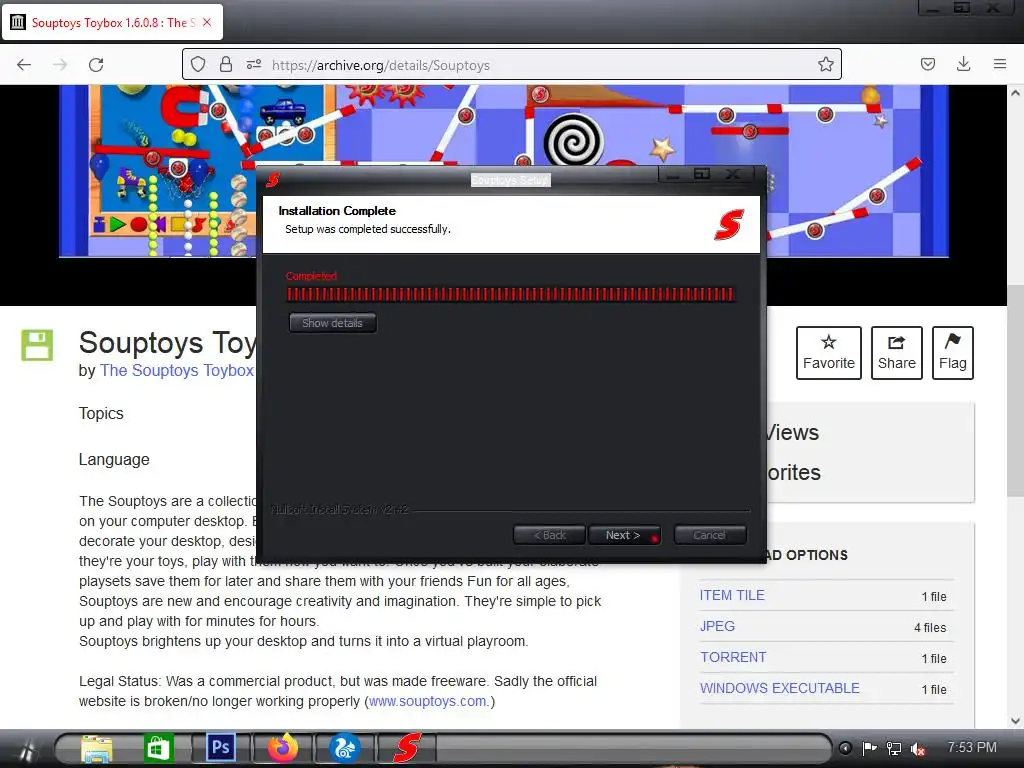Viewport: 1024px width, 768px height.
Task: Click the muted volume tray icon
Action: point(918,749)
